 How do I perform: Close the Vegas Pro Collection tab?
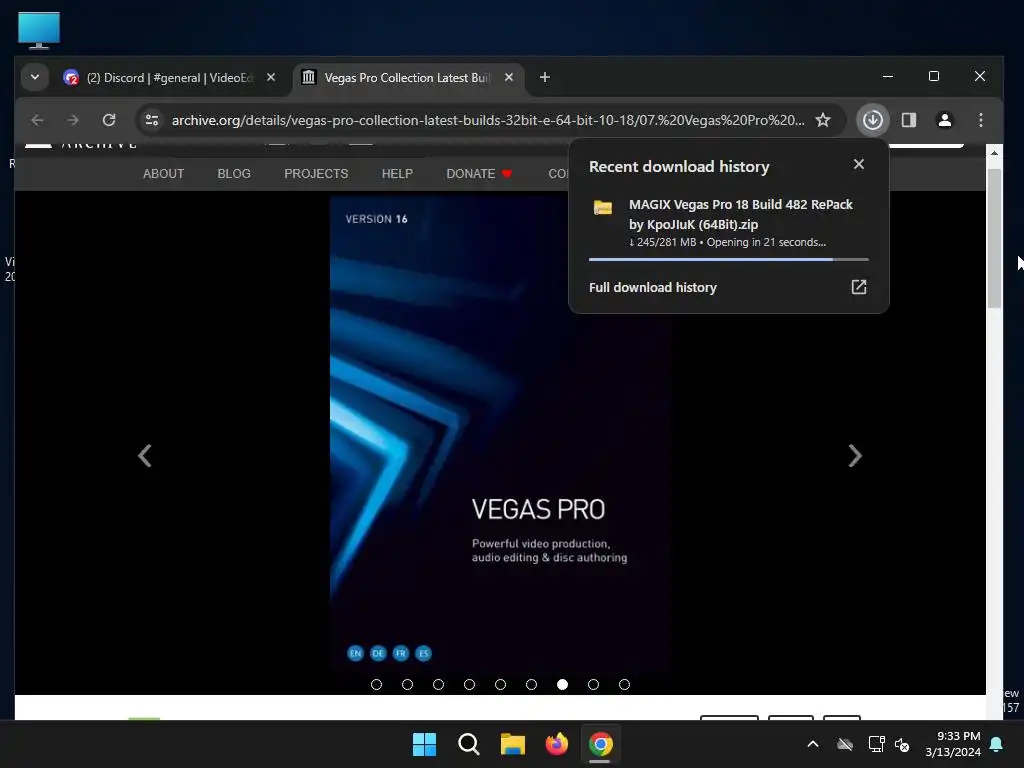(509, 77)
